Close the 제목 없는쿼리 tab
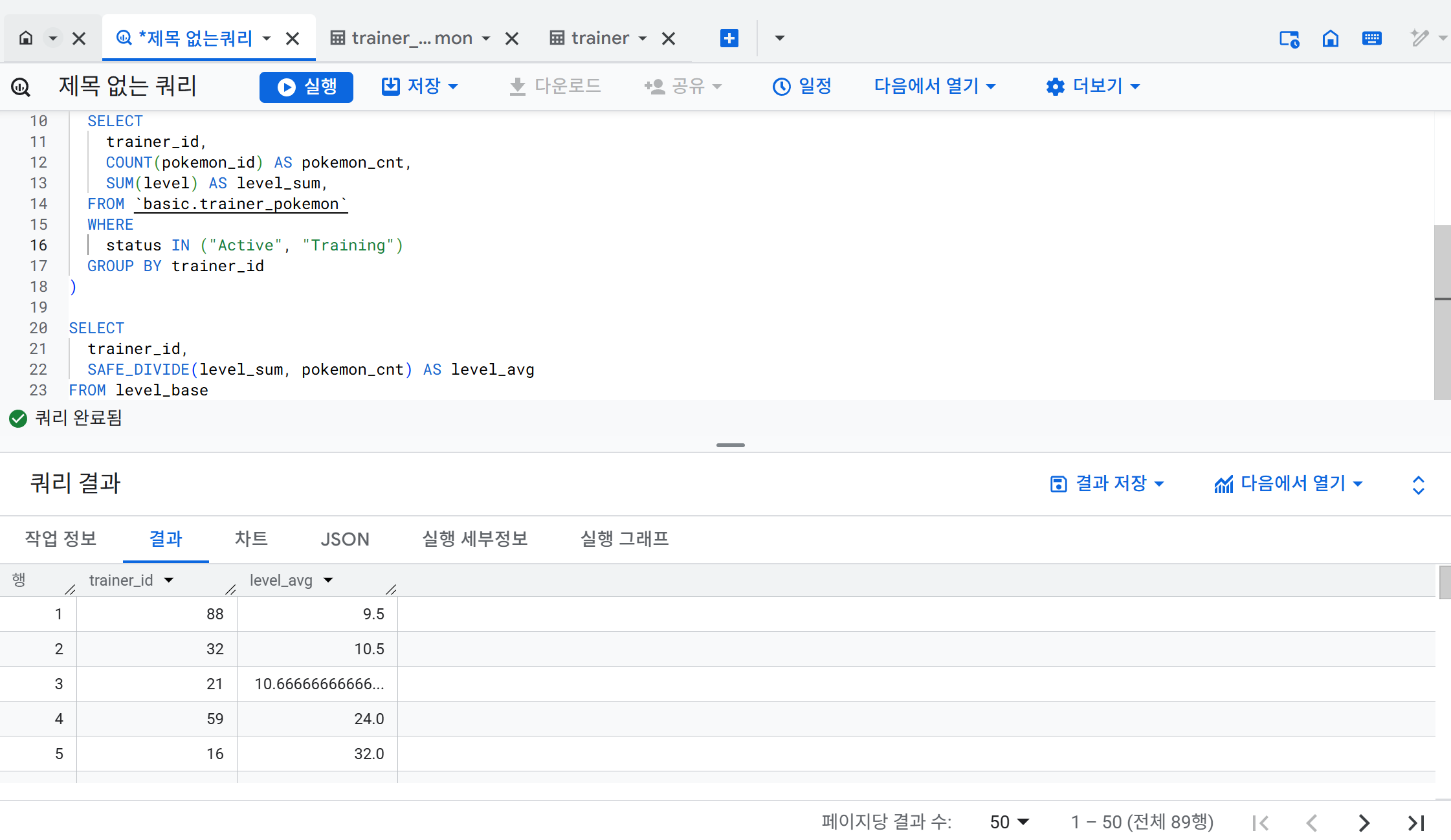Screen dimensions: 1451x840 (x=293, y=39)
